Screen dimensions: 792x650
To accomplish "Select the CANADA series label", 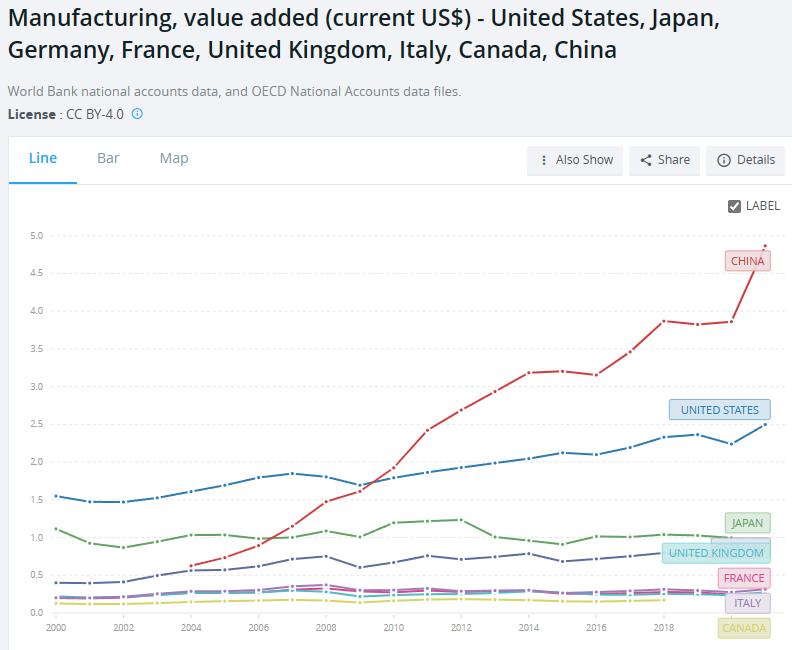I will pos(743,628).
